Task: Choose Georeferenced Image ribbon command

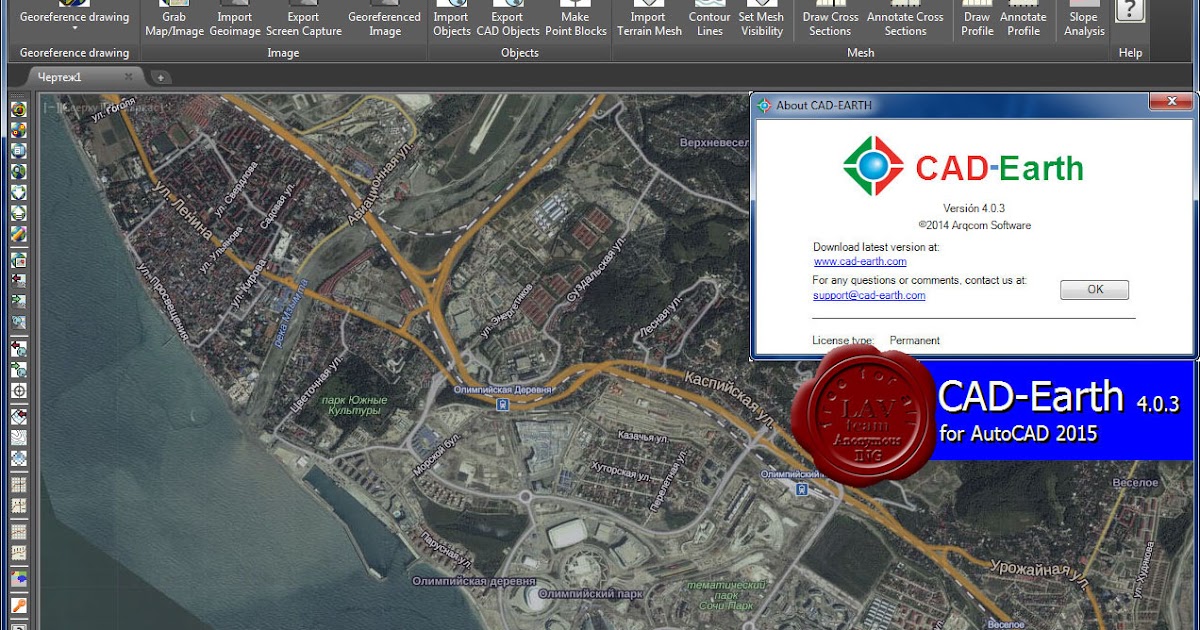Action: tap(384, 20)
